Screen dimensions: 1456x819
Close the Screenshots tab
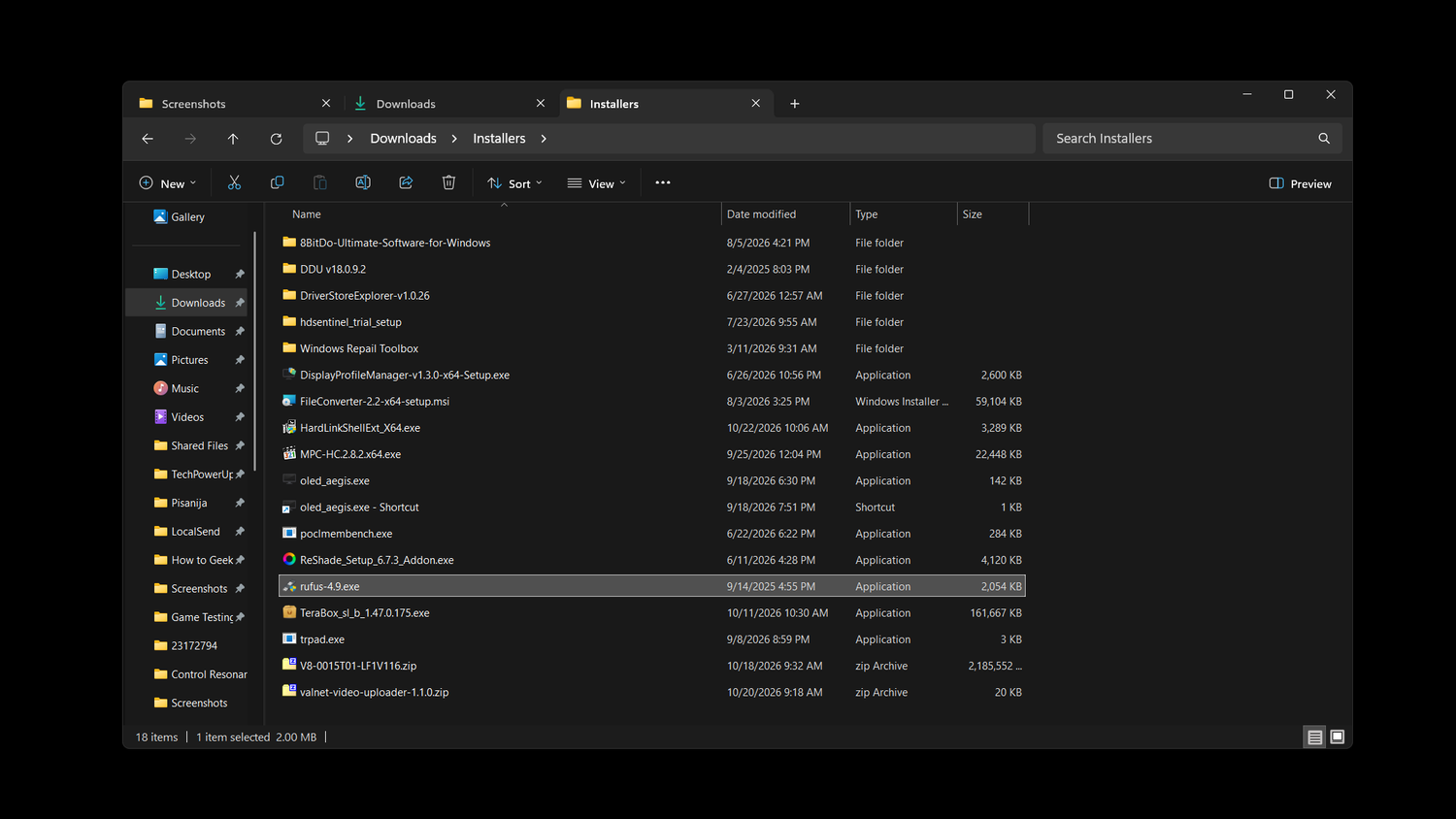click(x=326, y=103)
